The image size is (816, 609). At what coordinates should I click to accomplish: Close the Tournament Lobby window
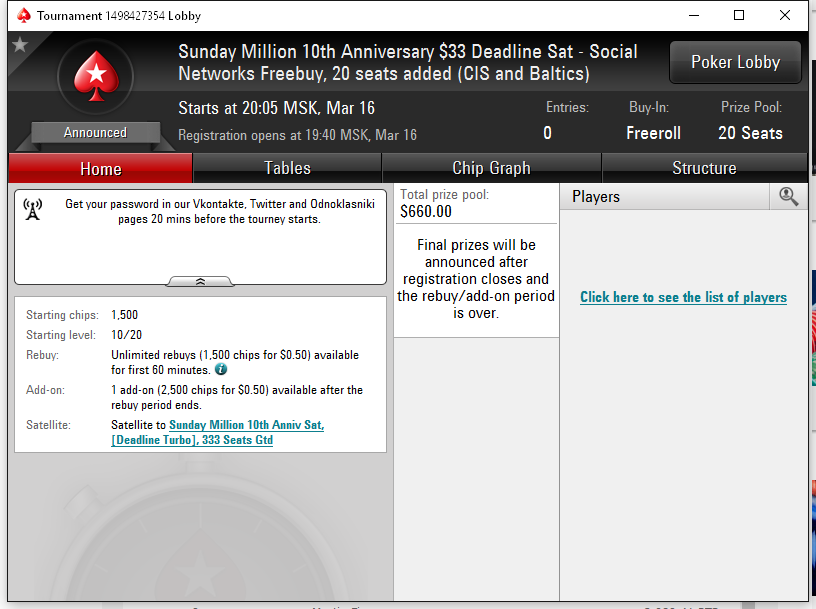785,15
